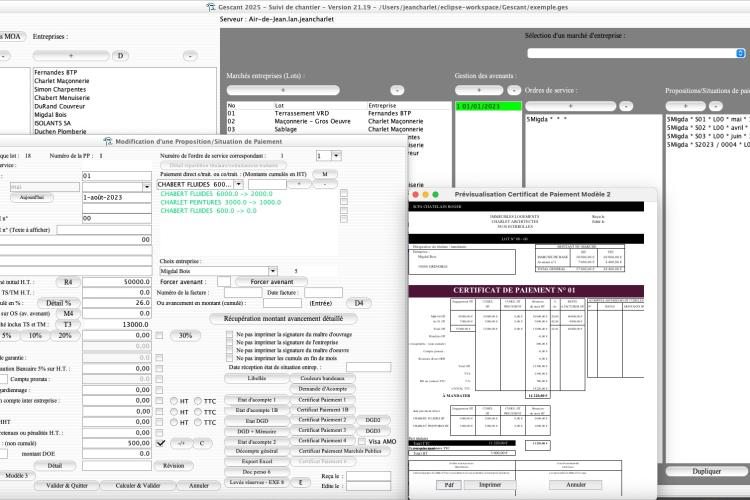Open the dropdown above the 1-août-2023 date

coord(146,187)
